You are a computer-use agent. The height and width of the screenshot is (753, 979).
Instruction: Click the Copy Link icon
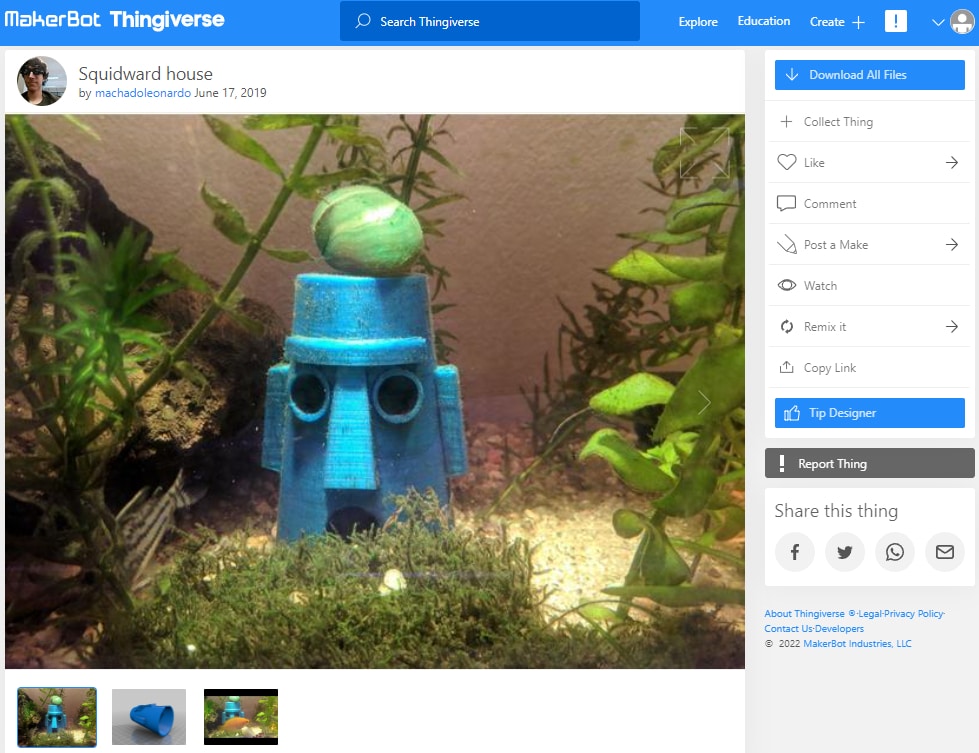pos(787,367)
